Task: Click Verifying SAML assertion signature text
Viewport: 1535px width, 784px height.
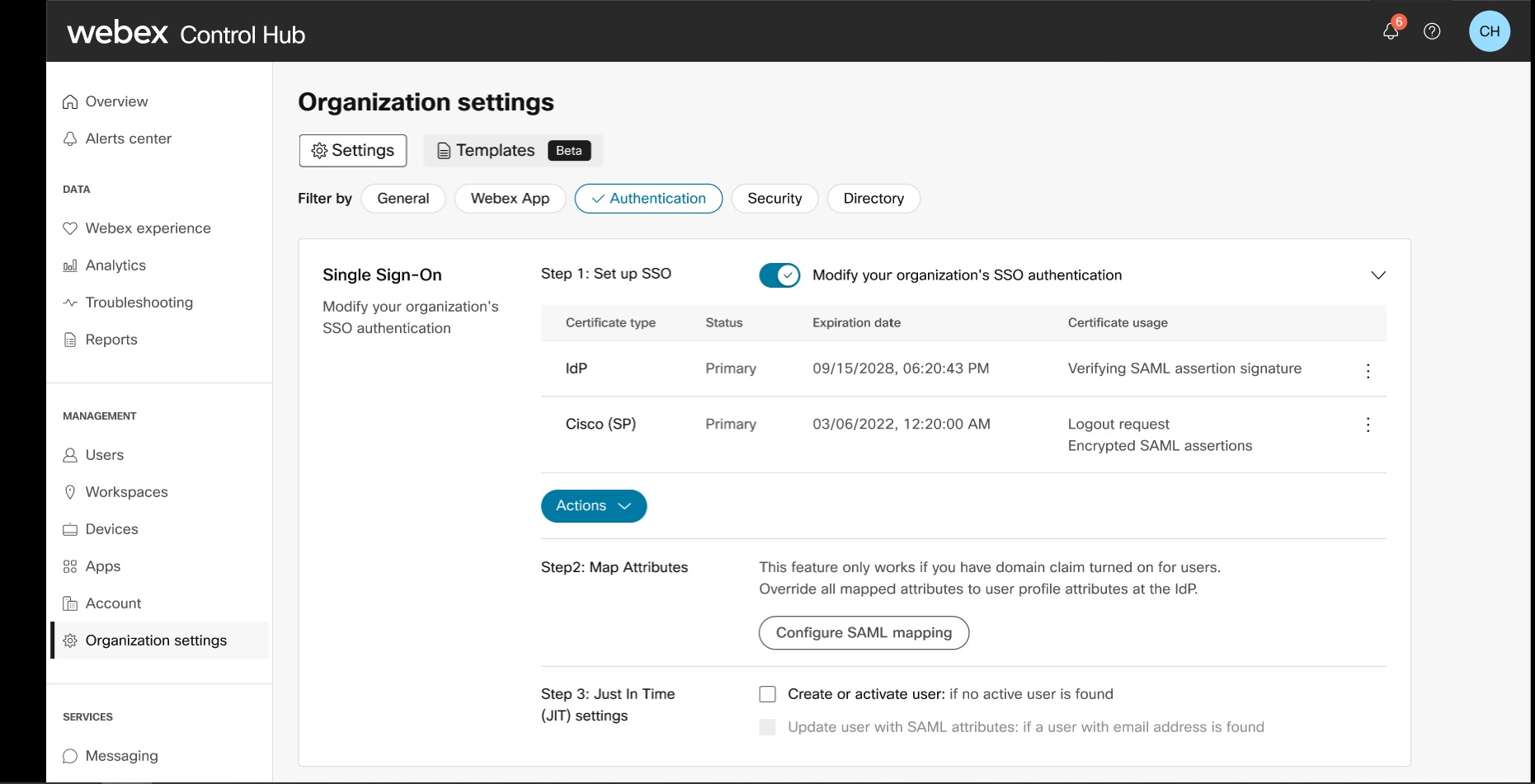Action: click(1184, 369)
